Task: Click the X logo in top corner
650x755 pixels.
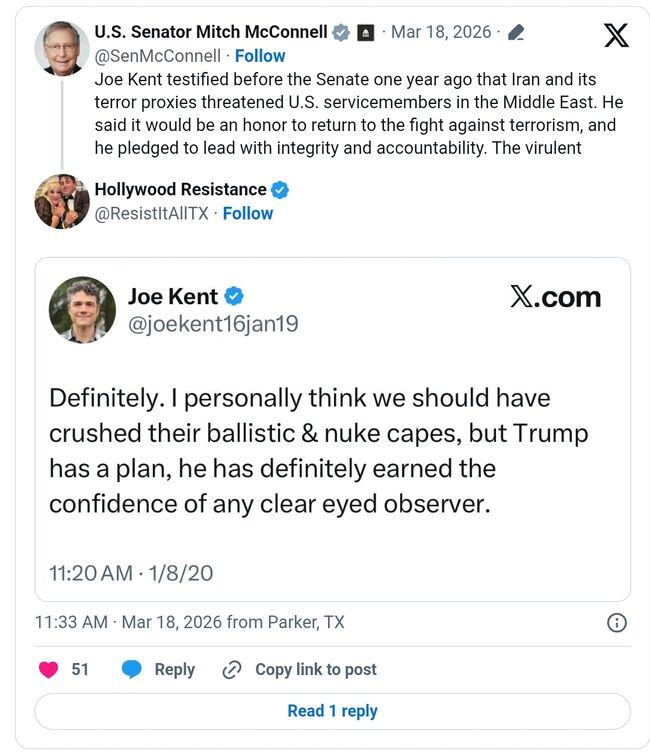Action: 617,35
